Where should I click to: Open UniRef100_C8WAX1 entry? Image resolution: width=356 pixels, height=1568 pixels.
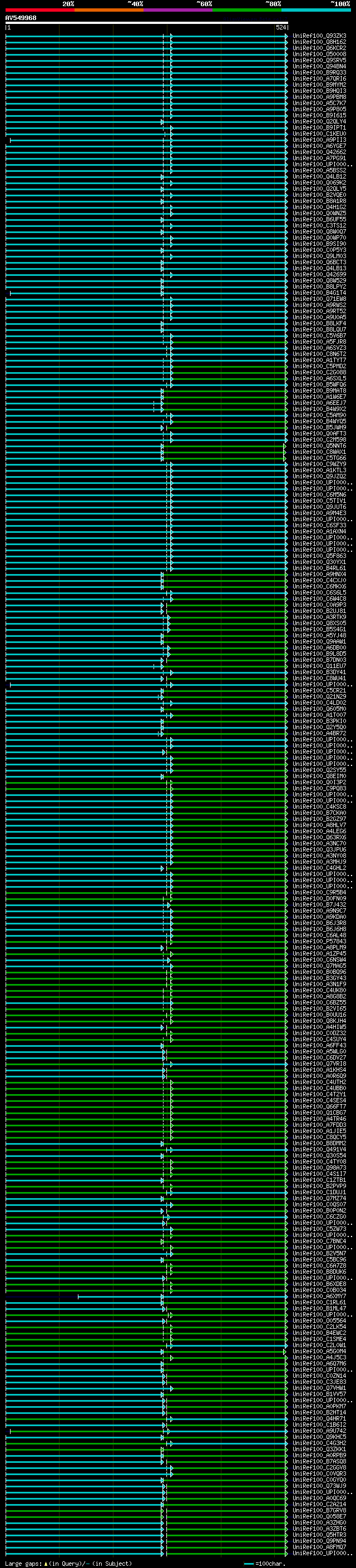click(x=319, y=452)
